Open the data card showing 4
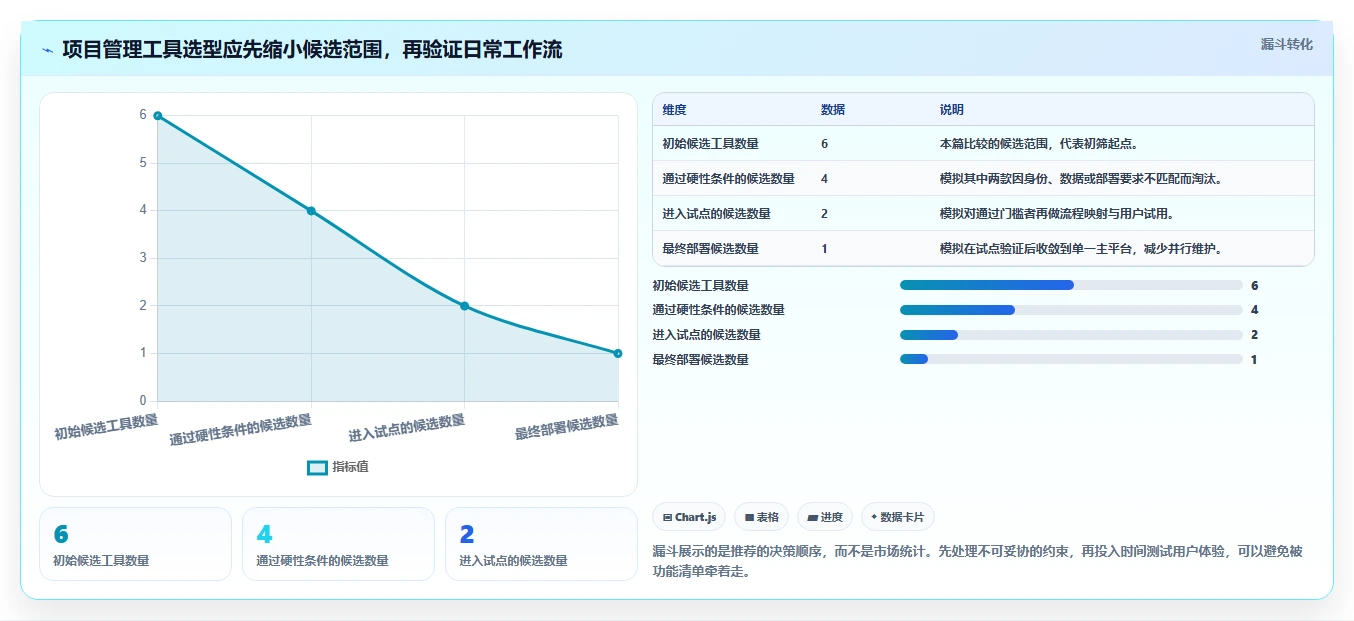The height and width of the screenshot is (621, 1354). pyautogui.click(x=338, y=544)
